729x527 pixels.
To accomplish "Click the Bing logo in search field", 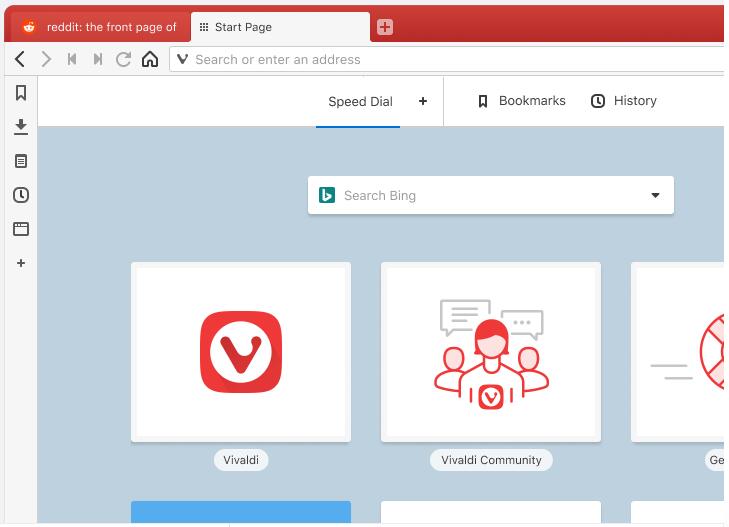I will 327,195.
